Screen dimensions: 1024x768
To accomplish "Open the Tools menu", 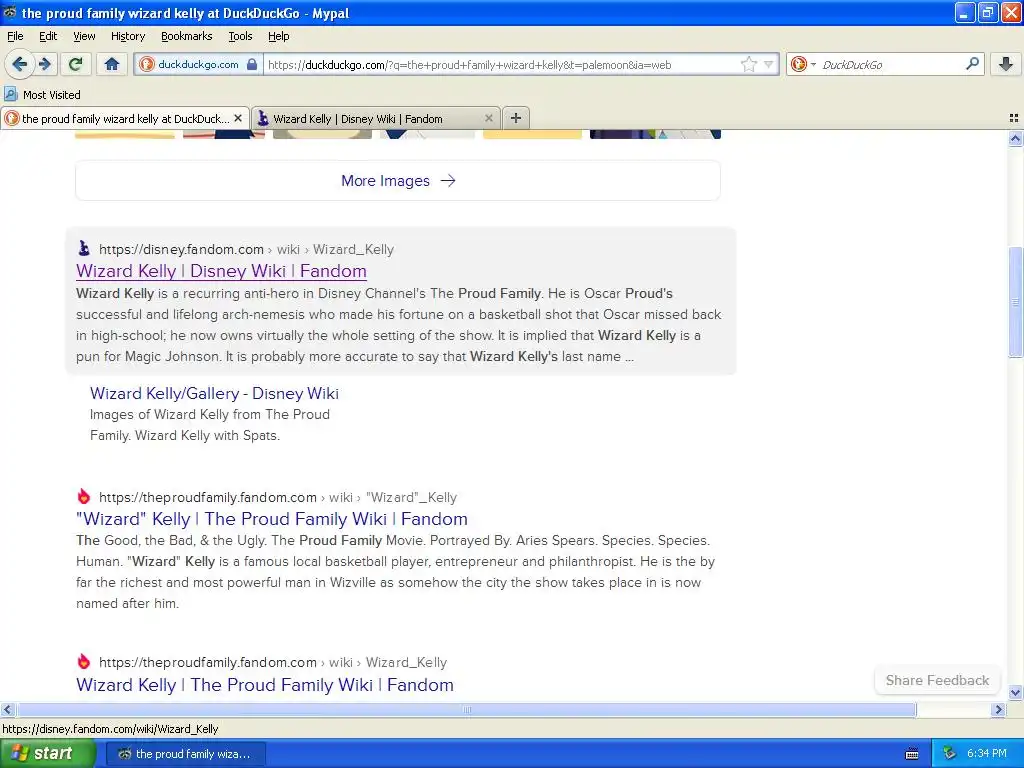I will [240, 36].
